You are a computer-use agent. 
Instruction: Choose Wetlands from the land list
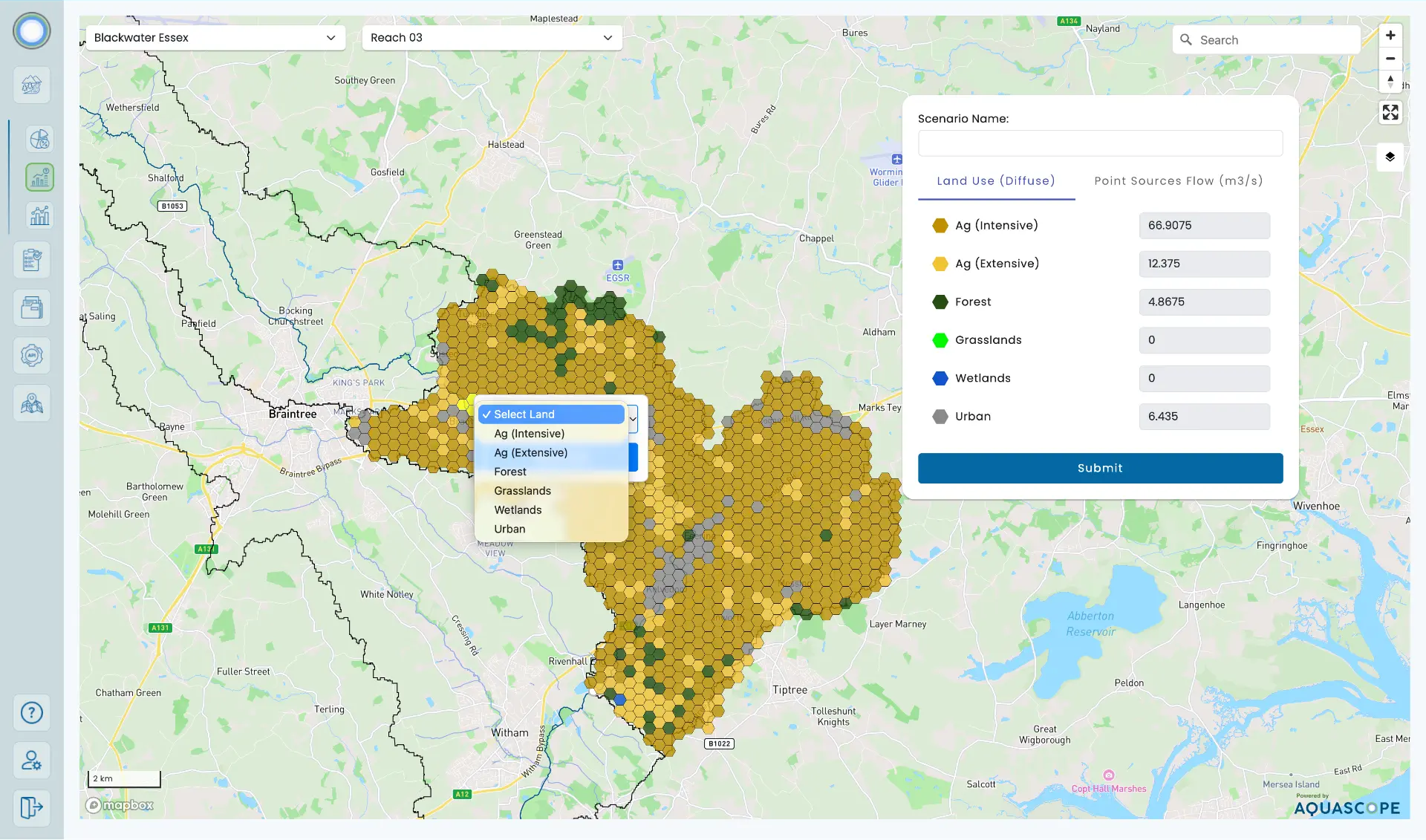(x=551, y=510)
